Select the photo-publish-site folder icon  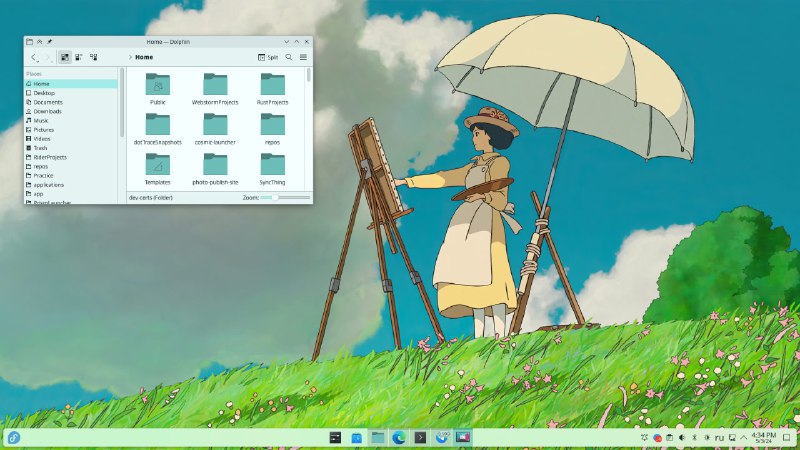pyautogui.click(x=215, y=164)
